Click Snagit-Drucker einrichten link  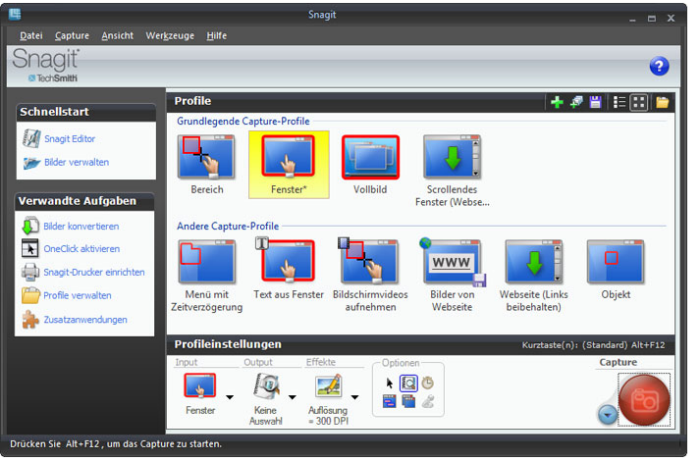point(94,272)
